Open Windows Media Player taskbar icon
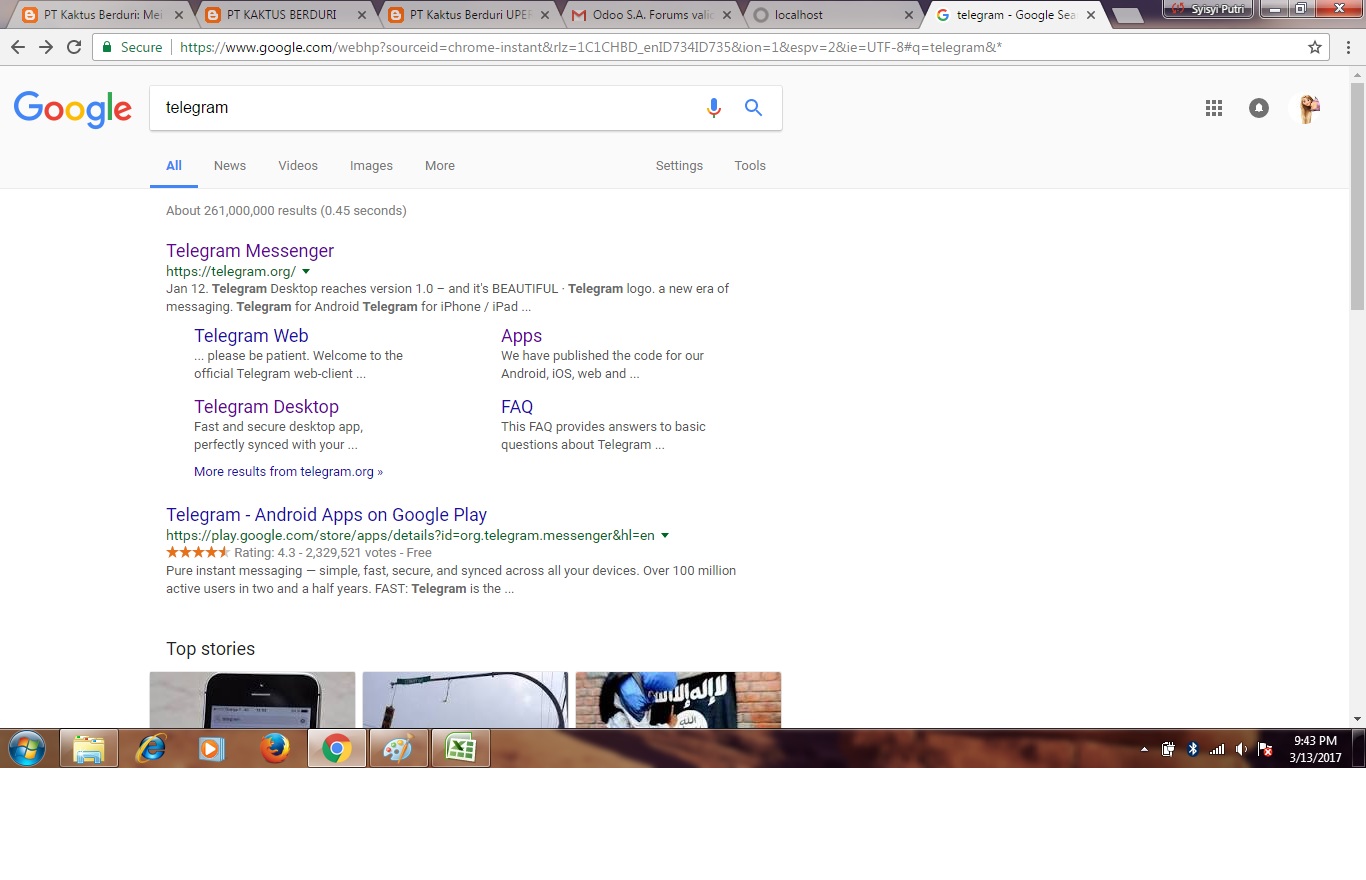This screenshot has width=1366, height=880. (x=212, y=748)
